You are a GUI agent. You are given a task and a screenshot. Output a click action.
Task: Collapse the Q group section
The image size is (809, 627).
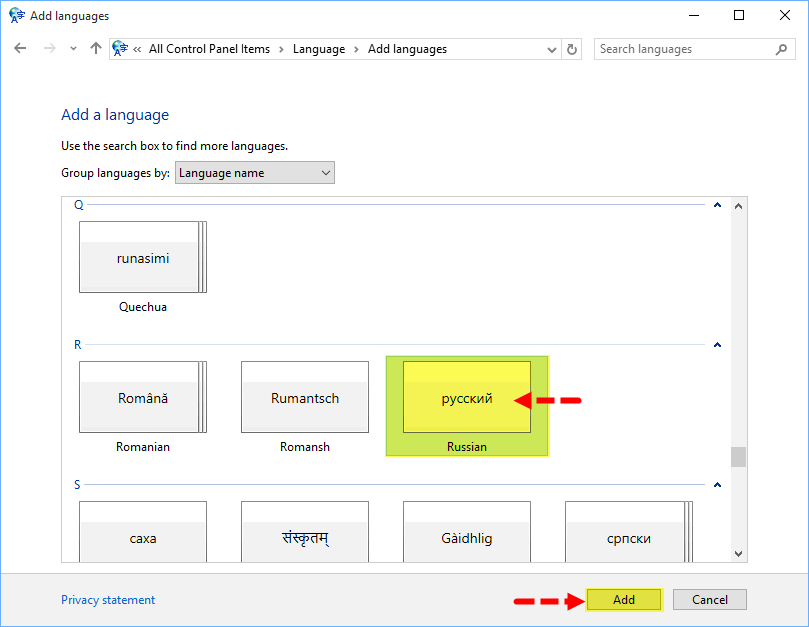717,205
